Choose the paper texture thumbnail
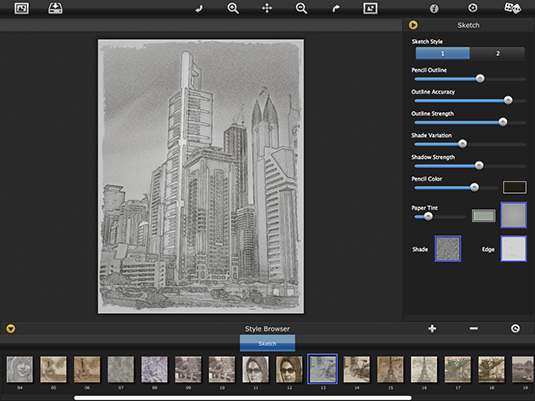This screenshot has height=401, width=535. 514,215
